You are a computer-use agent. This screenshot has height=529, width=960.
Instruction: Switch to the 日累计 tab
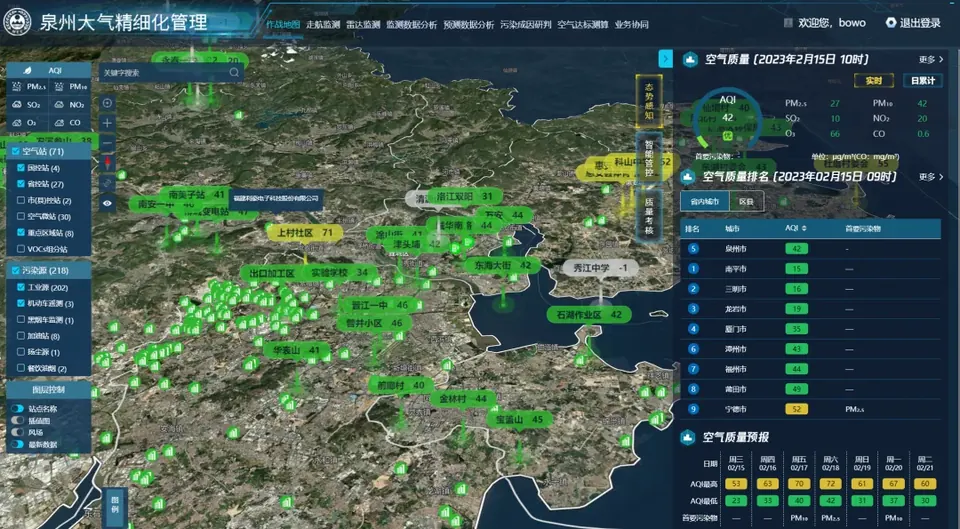[x=923, y=81]
